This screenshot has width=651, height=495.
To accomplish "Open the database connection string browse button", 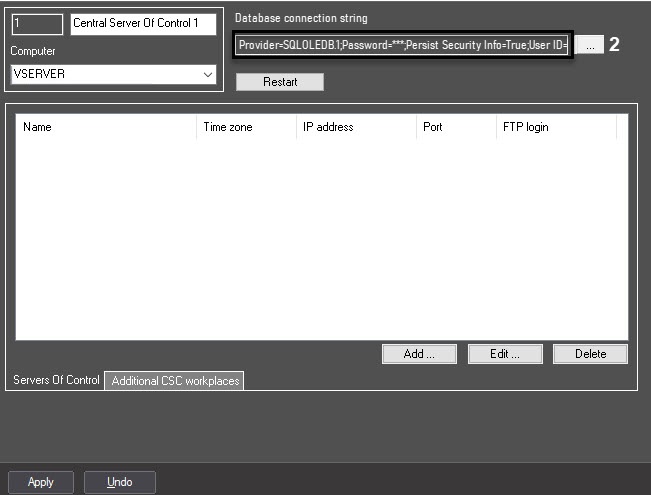I will coord(590,45).
